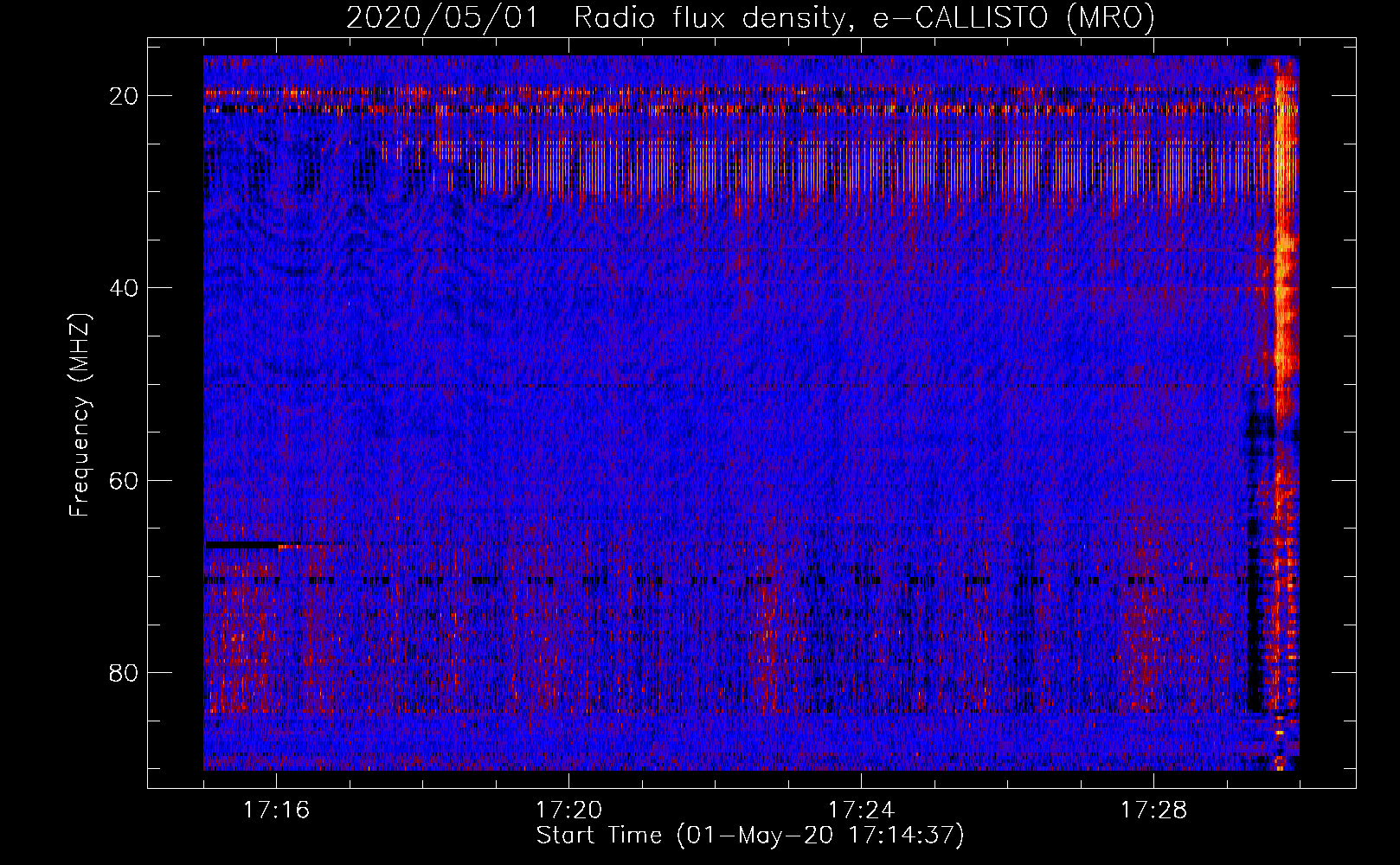
Task: Click the 60 MHz frequency tick label
Action: coord(124,480)
